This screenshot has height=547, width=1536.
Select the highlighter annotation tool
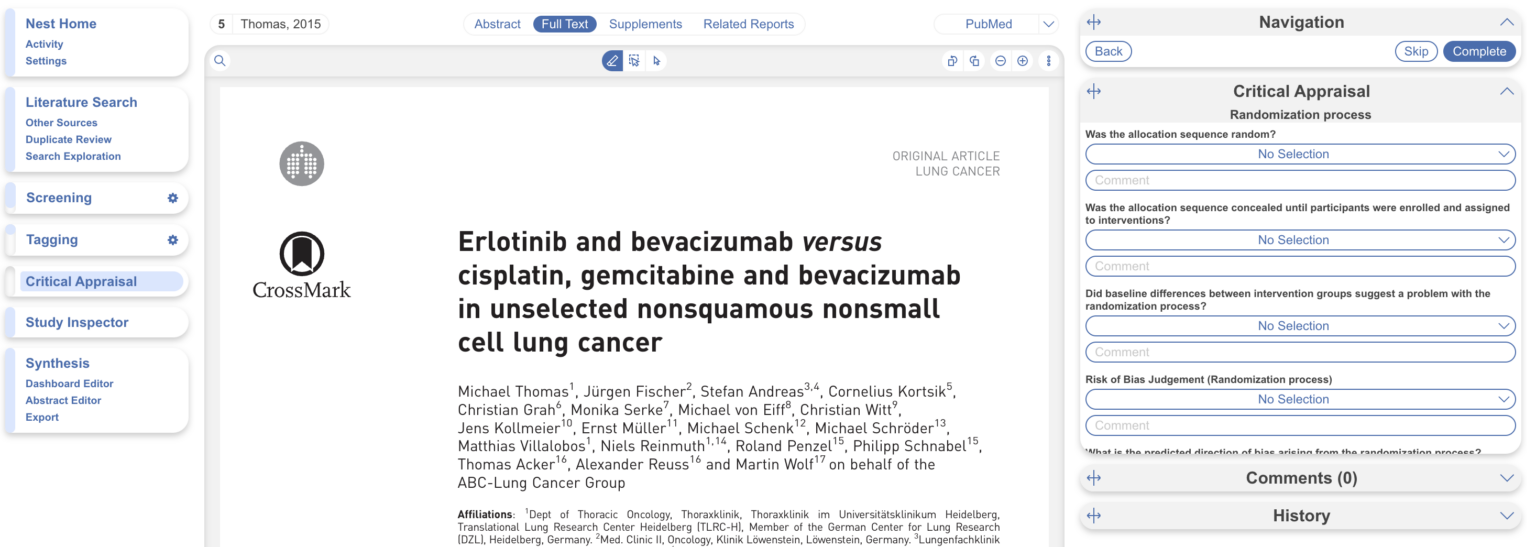[612, 61]
